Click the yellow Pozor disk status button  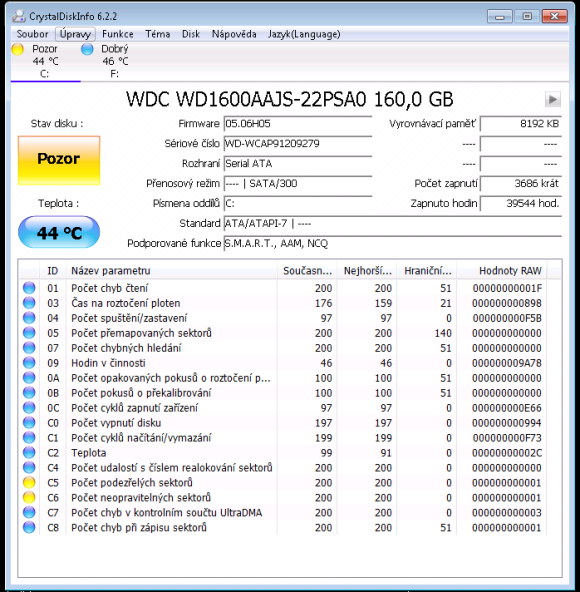click(59, 160)
